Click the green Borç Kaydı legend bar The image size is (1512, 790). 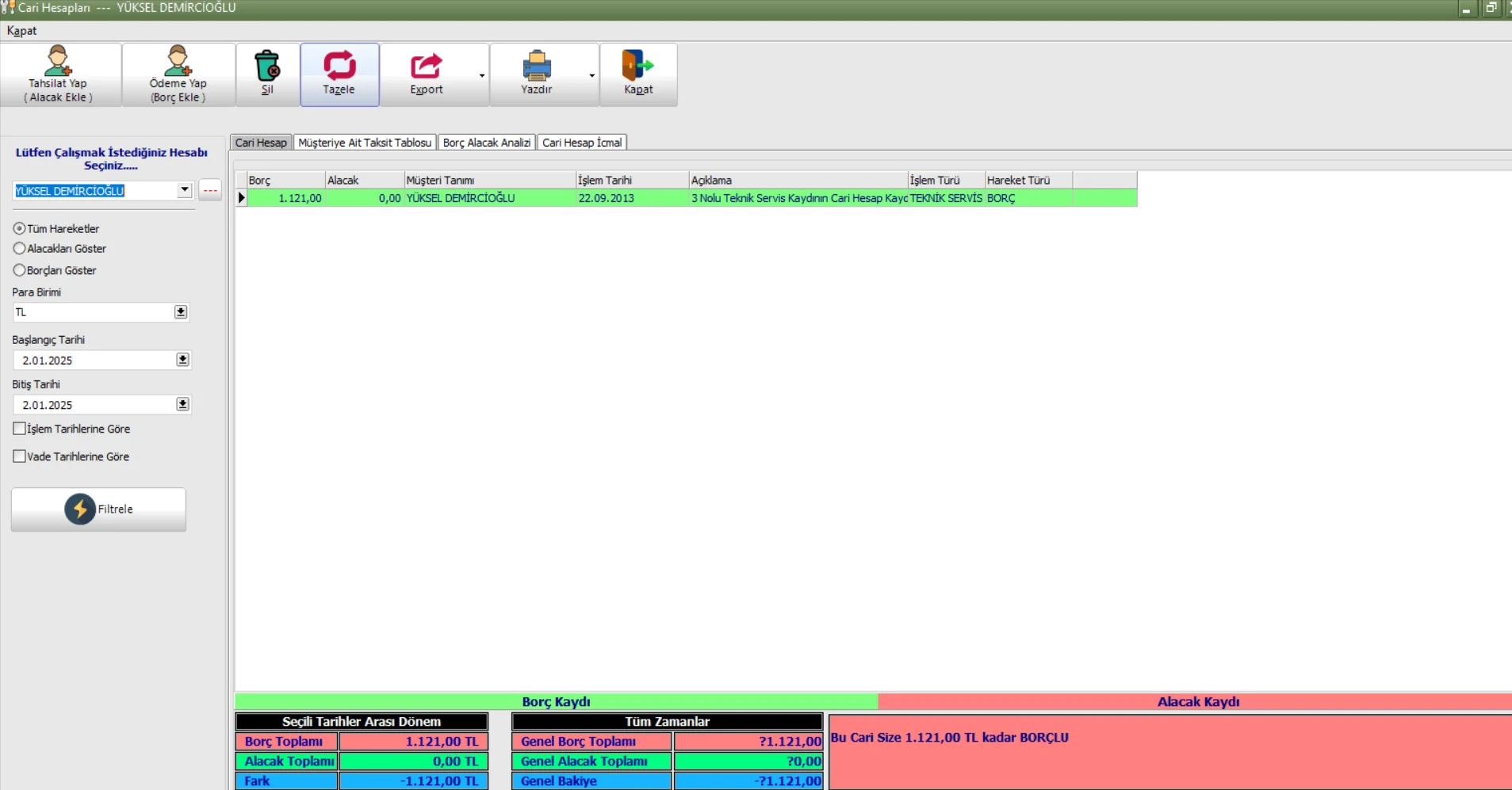(556, 701)
